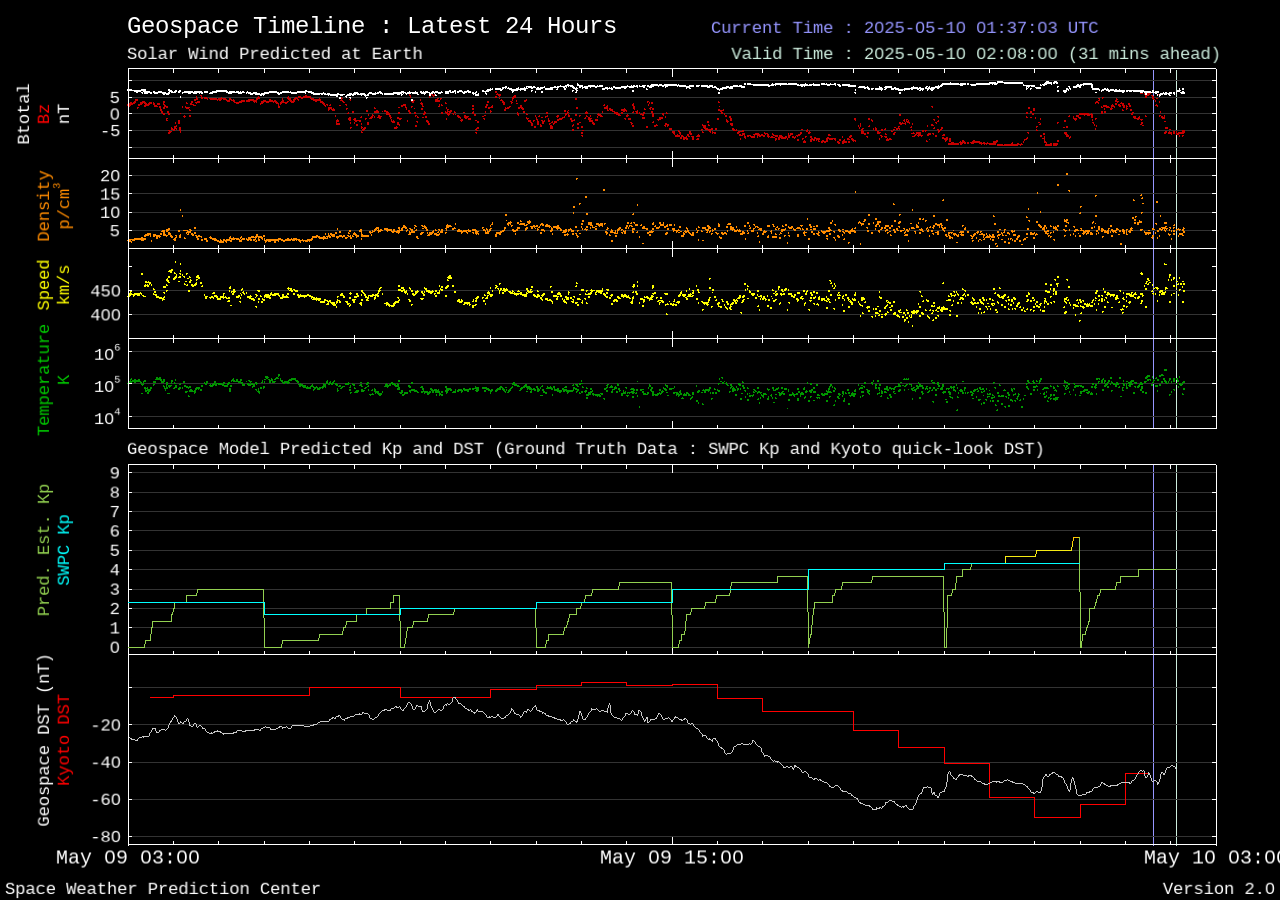
Task: Click the 'May 09 03:00' time axis label
Action: [127, 857]
